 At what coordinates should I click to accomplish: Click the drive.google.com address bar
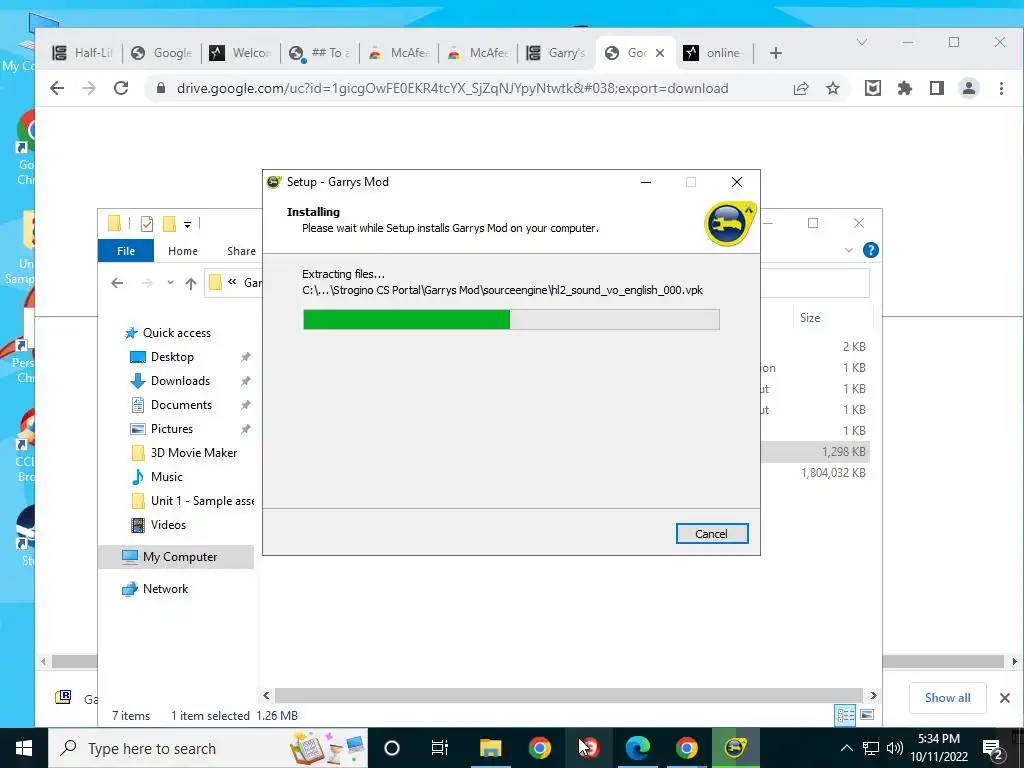452,88
